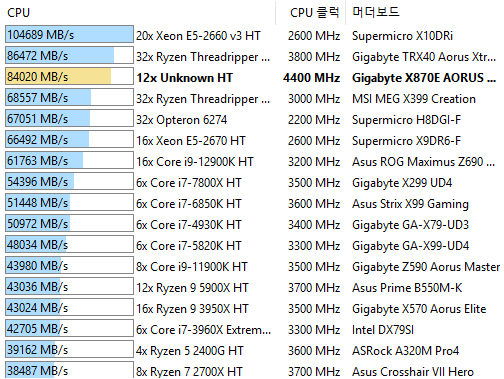
Task: Click Gigabyte TRX40 Aorus Xtr... motherboard cell
Action: coord(424,57)
